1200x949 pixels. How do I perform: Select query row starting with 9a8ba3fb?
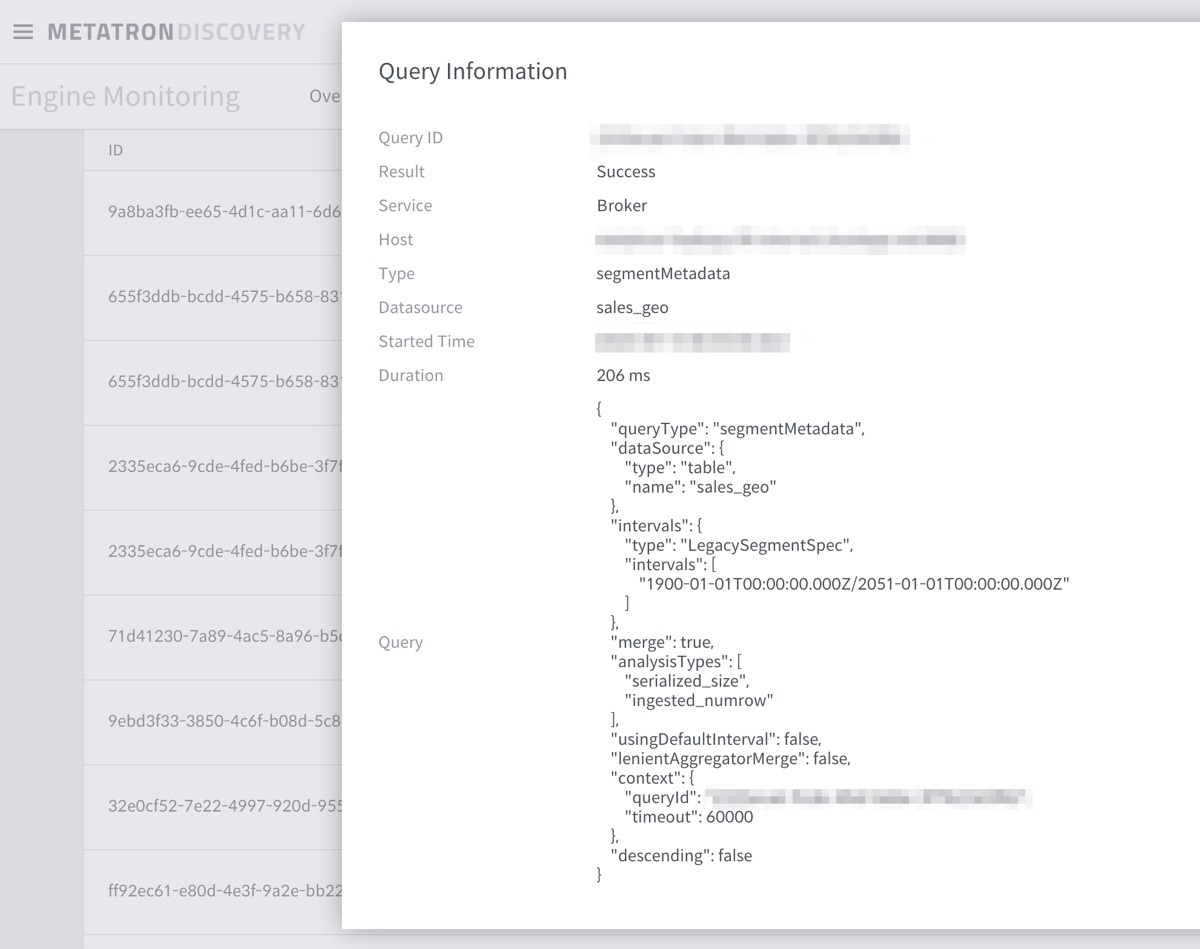coord(215,213)
